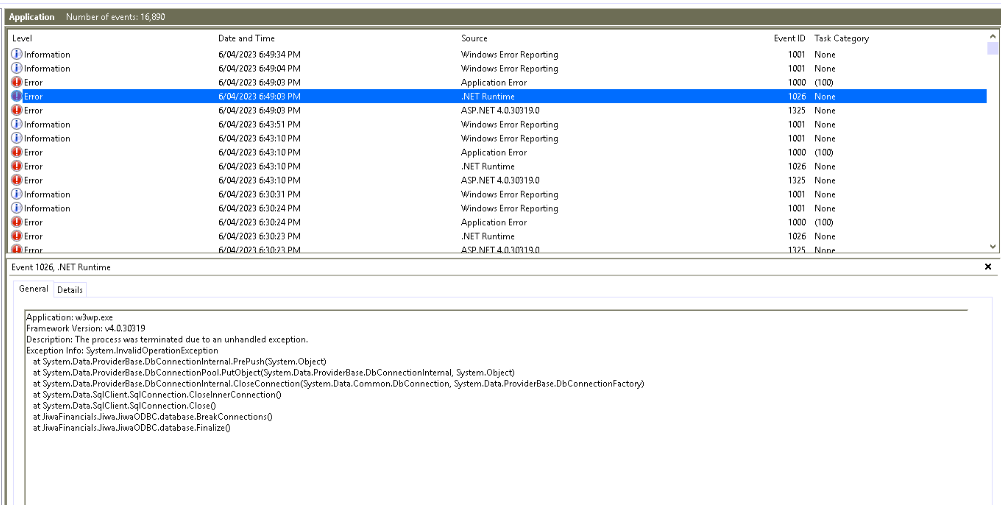Click the Source column header

(474, 38)
